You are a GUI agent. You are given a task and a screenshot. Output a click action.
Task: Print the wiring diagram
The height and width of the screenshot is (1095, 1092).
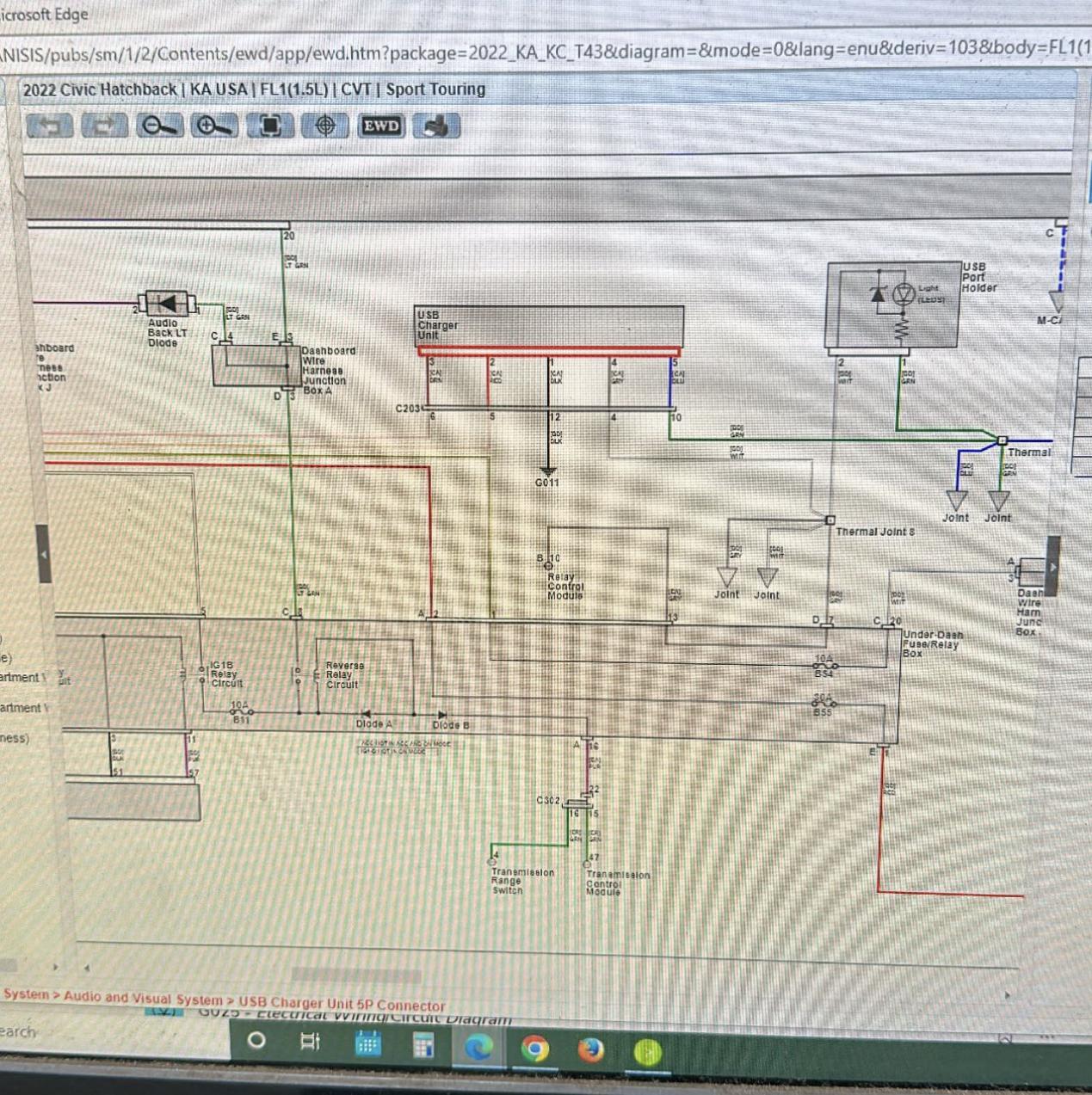click(436, 126)
